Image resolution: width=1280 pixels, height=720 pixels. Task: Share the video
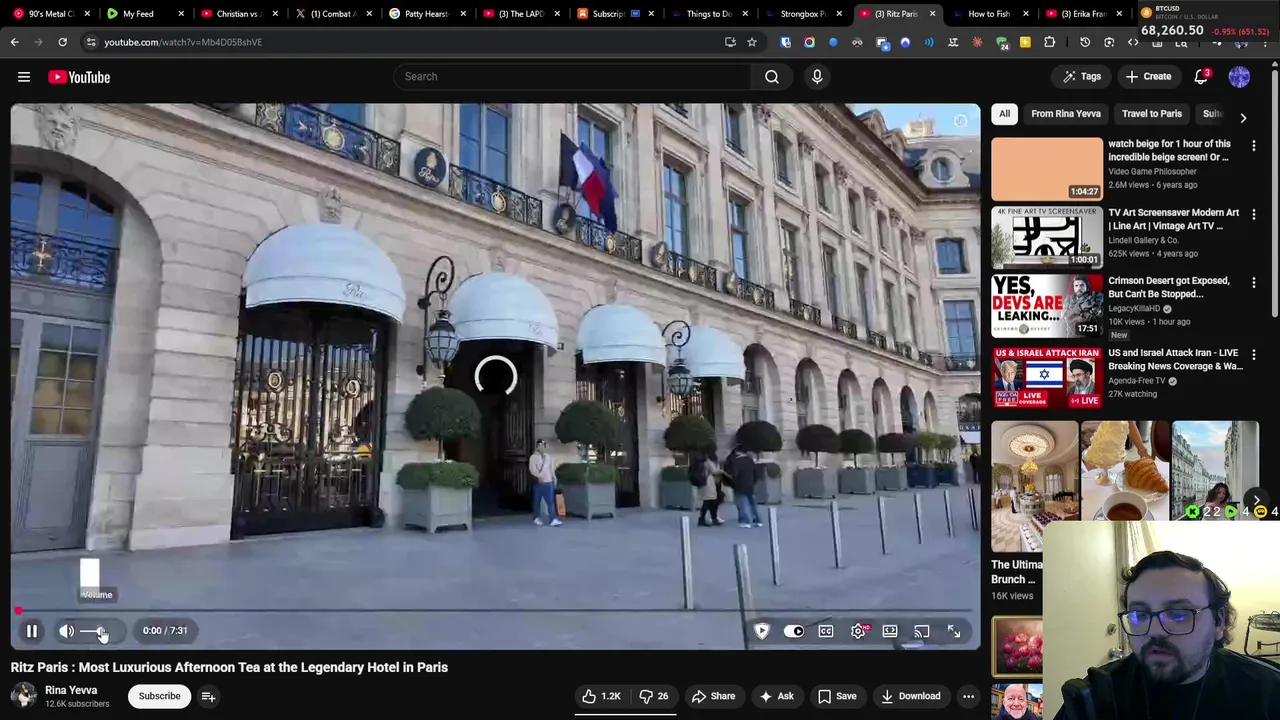[x=713, y=696]
